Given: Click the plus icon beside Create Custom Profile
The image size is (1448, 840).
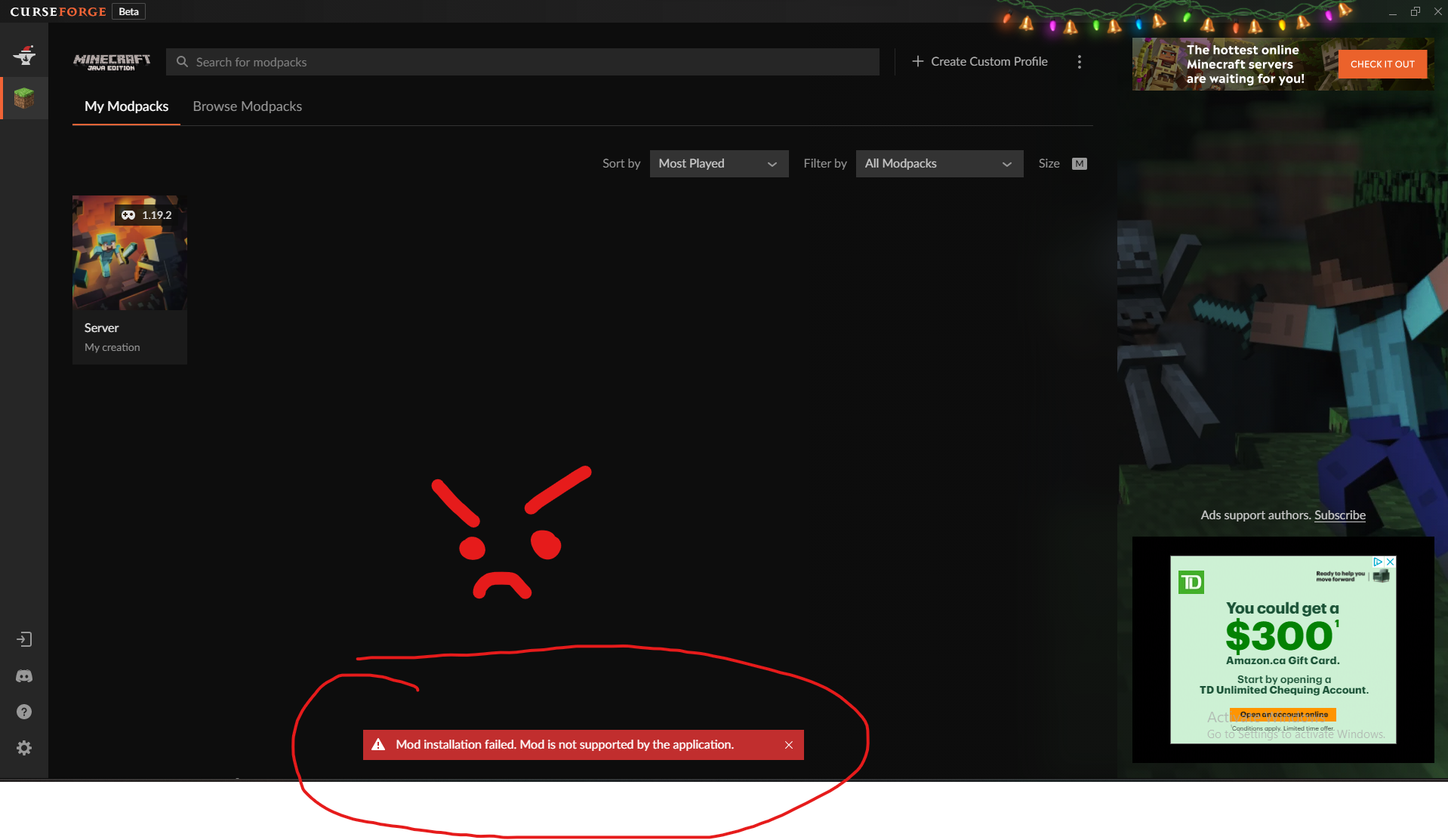Looking at the screenshot, I should pos(918,61).
